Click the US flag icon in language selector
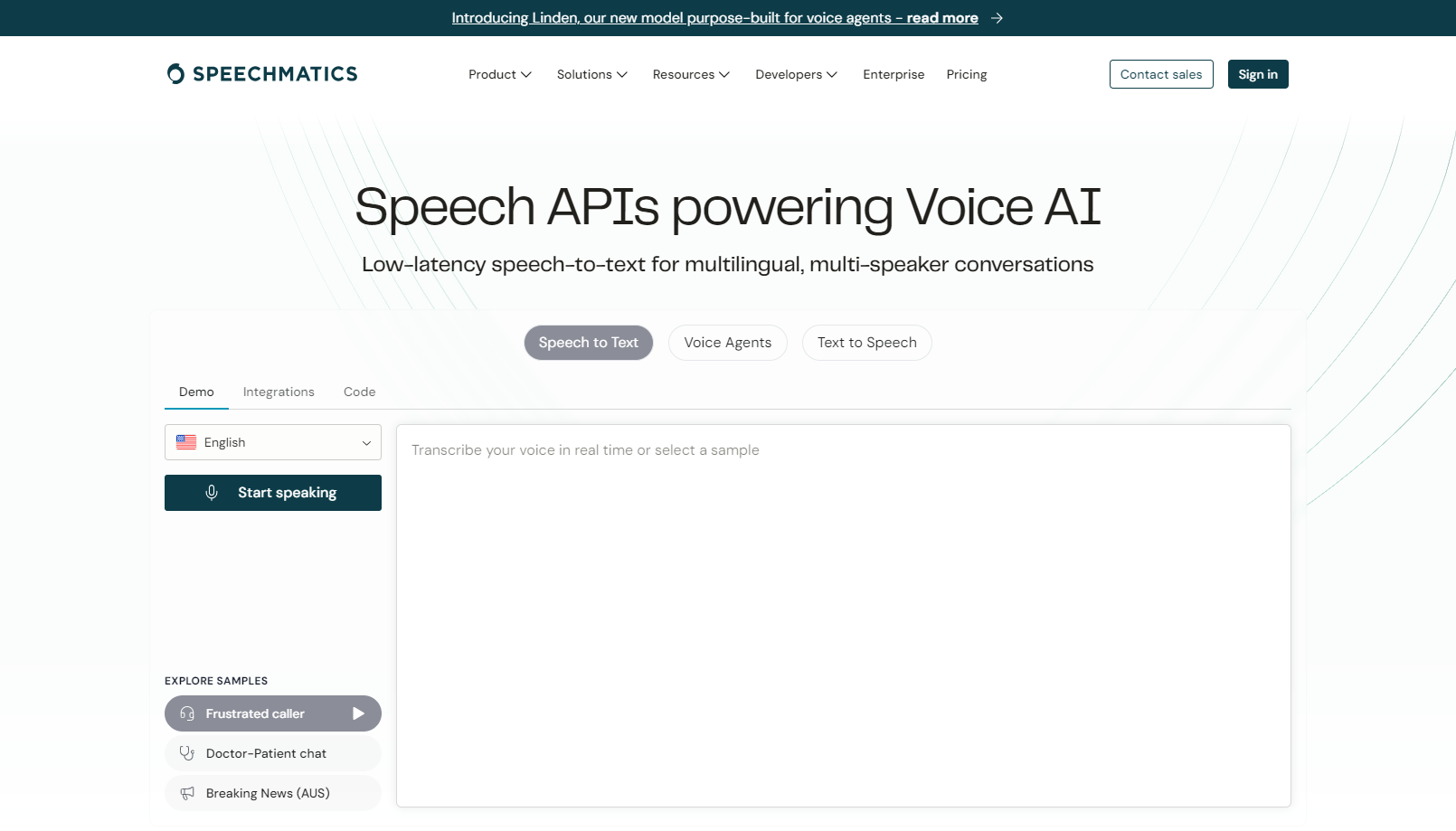This screenshot has height=831, width=1456. click(x=186, y=442)
